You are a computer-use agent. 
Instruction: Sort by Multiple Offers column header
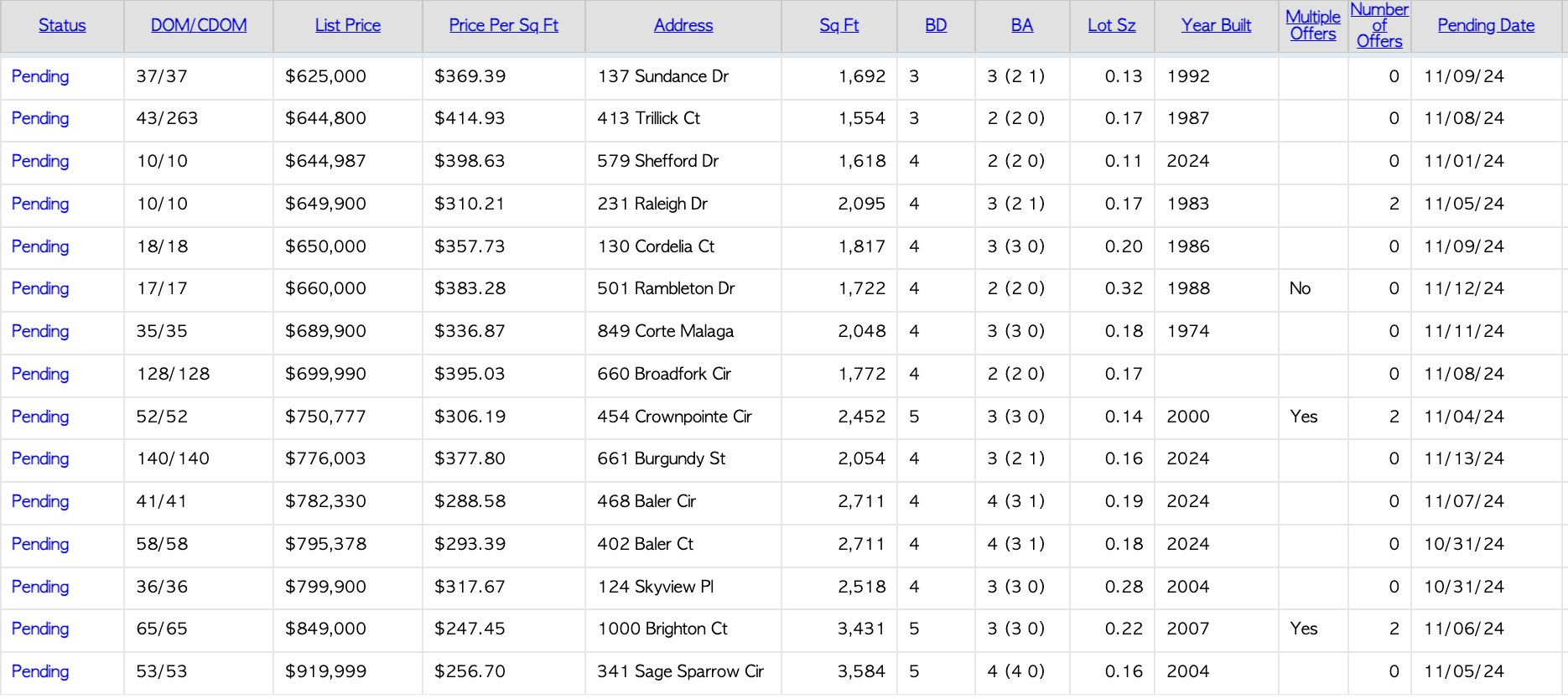coord(1313,26)
